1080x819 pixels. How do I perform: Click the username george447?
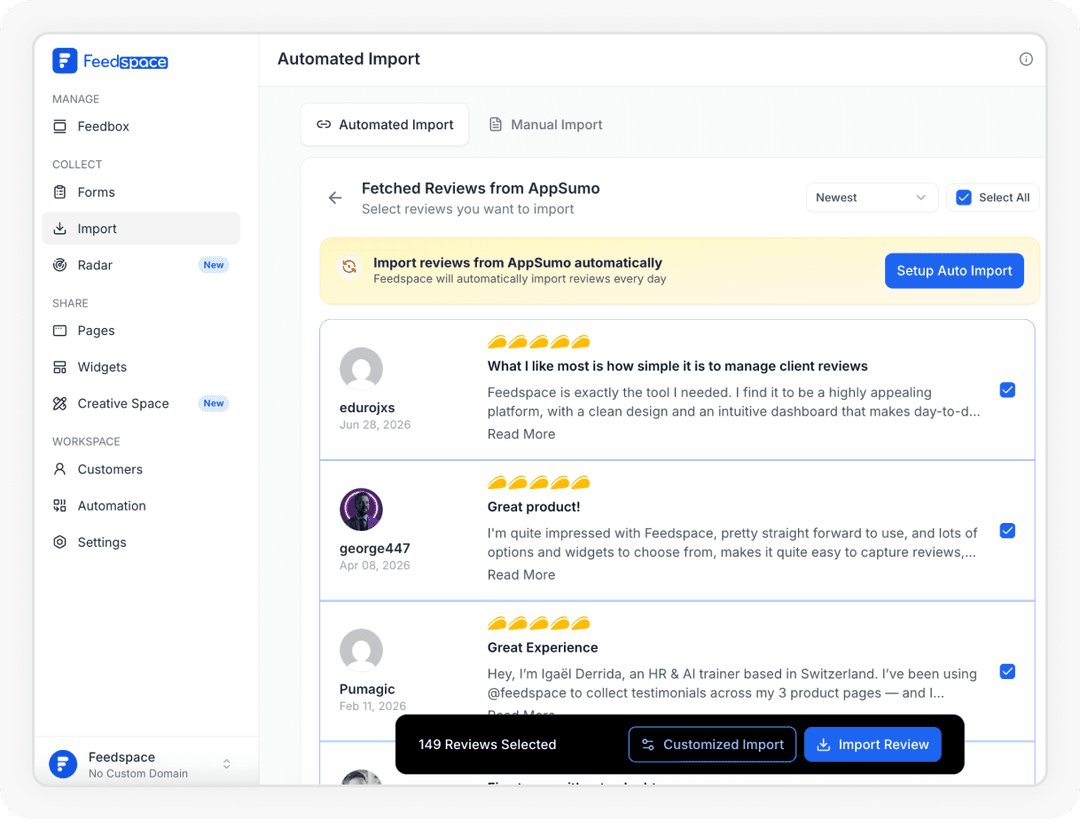[x=375, y=548]
